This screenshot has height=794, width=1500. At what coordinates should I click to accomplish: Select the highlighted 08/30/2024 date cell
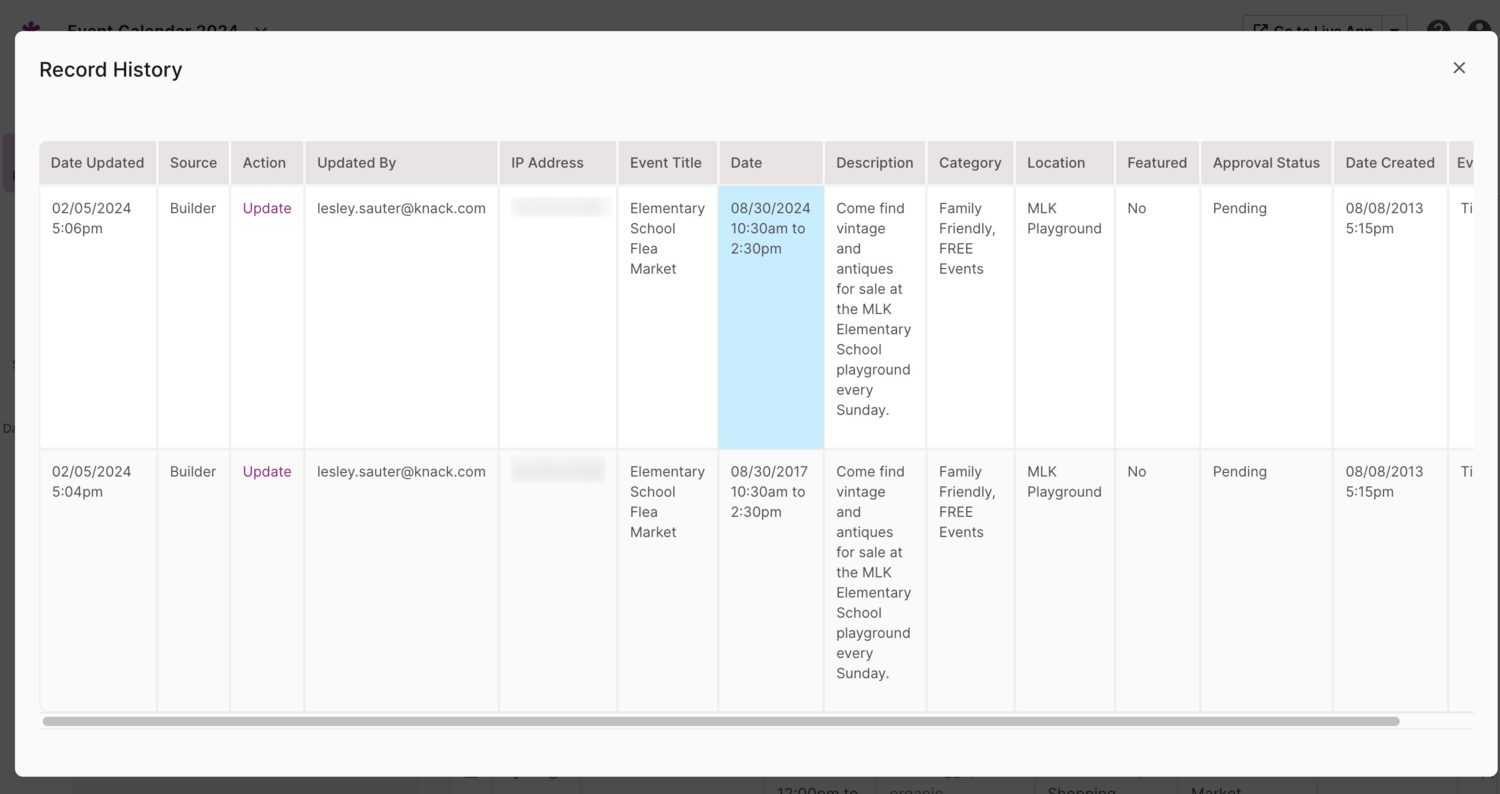[x=771, y=316]
